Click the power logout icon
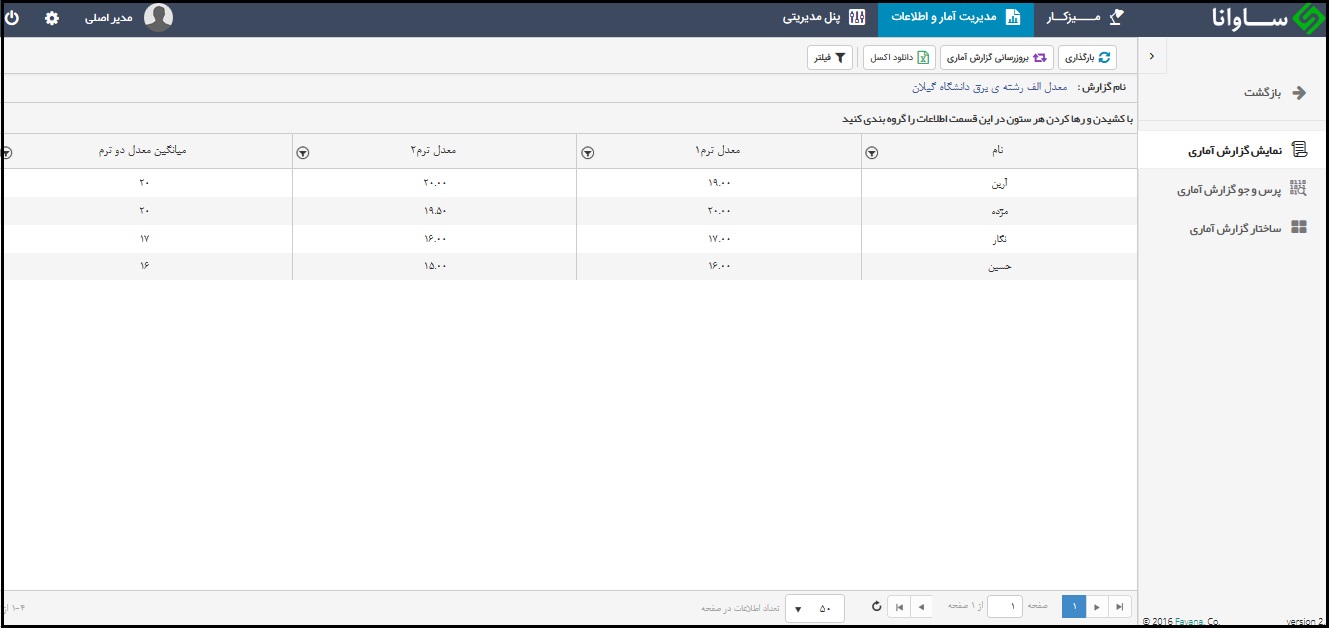1329x628 pixels. [x=12, y=18]
